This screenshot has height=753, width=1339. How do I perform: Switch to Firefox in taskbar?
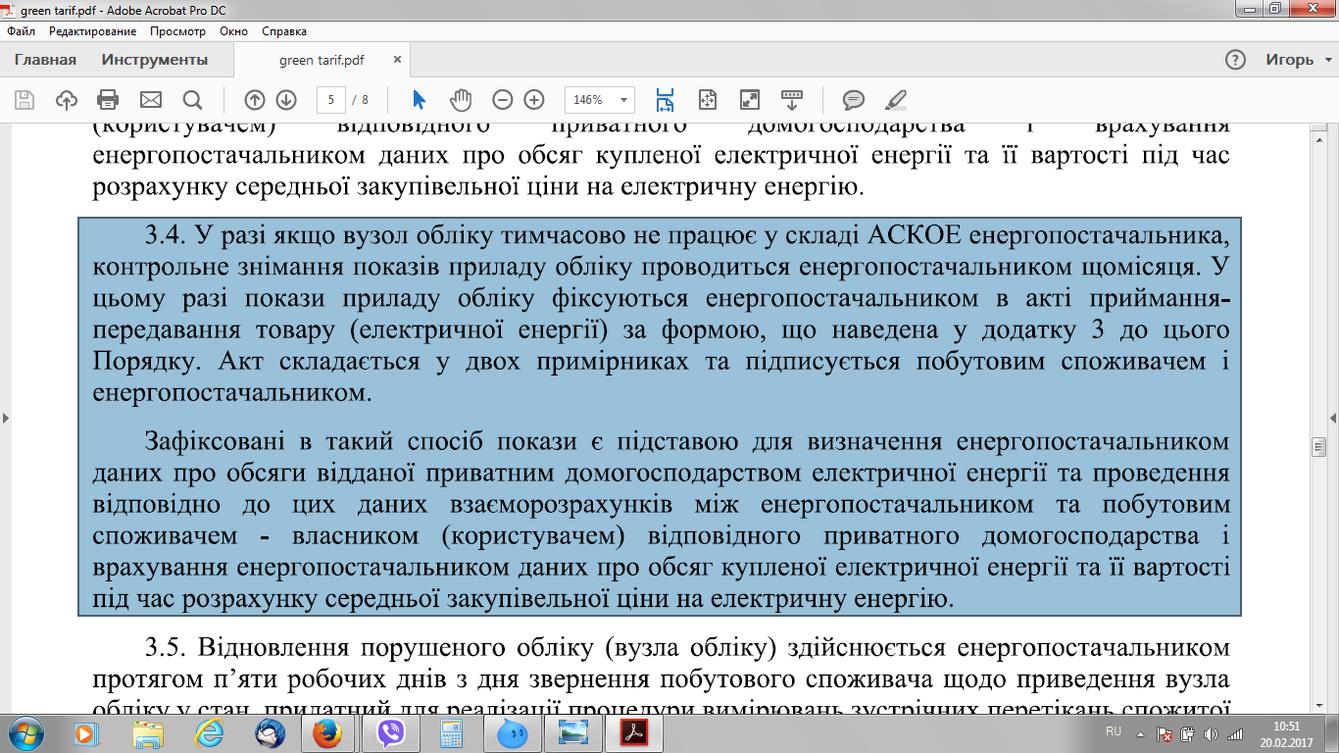point(327,734)
